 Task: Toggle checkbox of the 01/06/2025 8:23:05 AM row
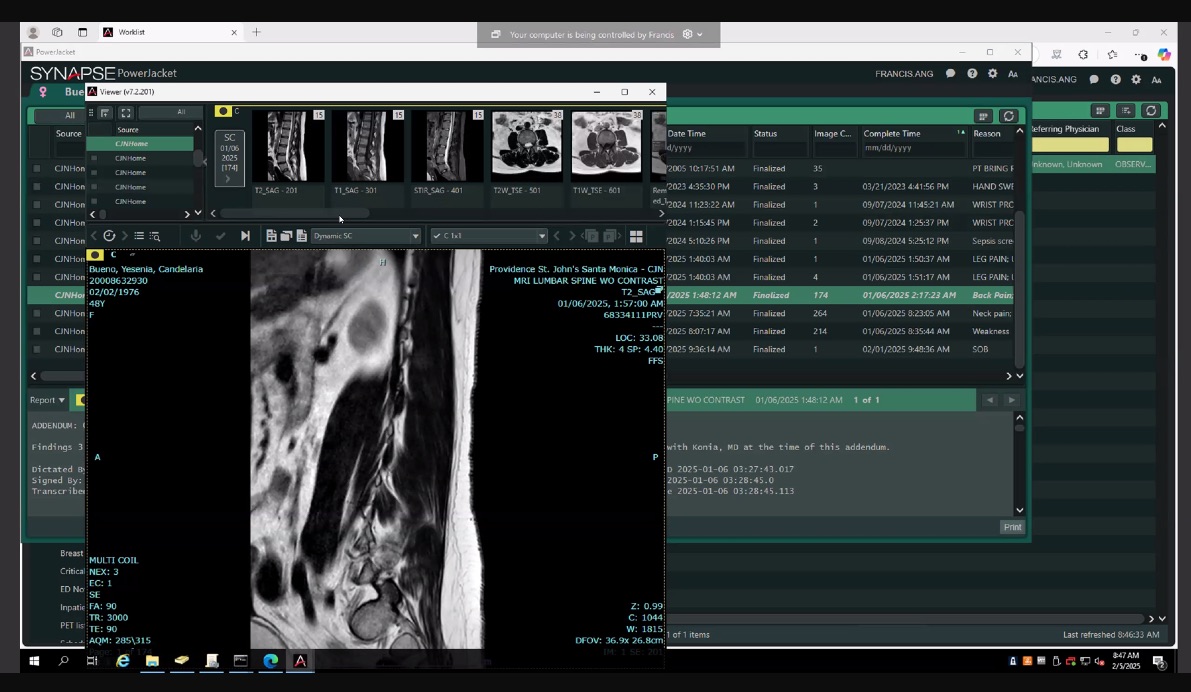point(36,313)
